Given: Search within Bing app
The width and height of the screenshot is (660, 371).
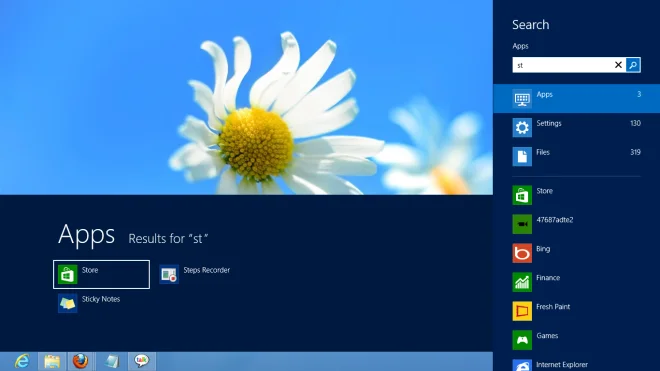Looking at the screenshot, I should tap(576, 253).
